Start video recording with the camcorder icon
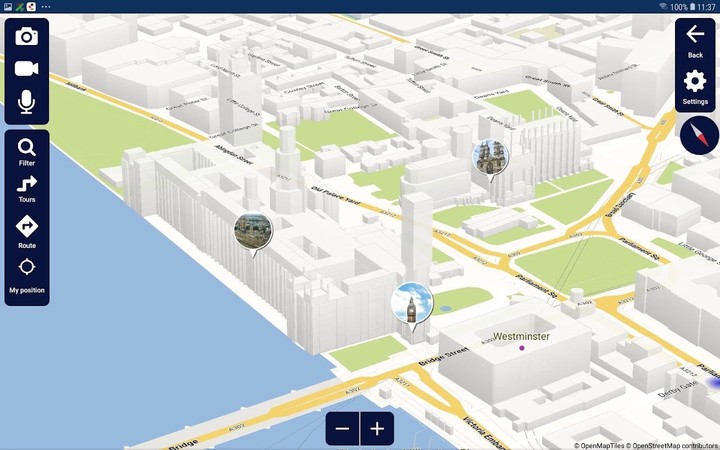The height and width of the screenshot is (450, 720). coord(27,69)
